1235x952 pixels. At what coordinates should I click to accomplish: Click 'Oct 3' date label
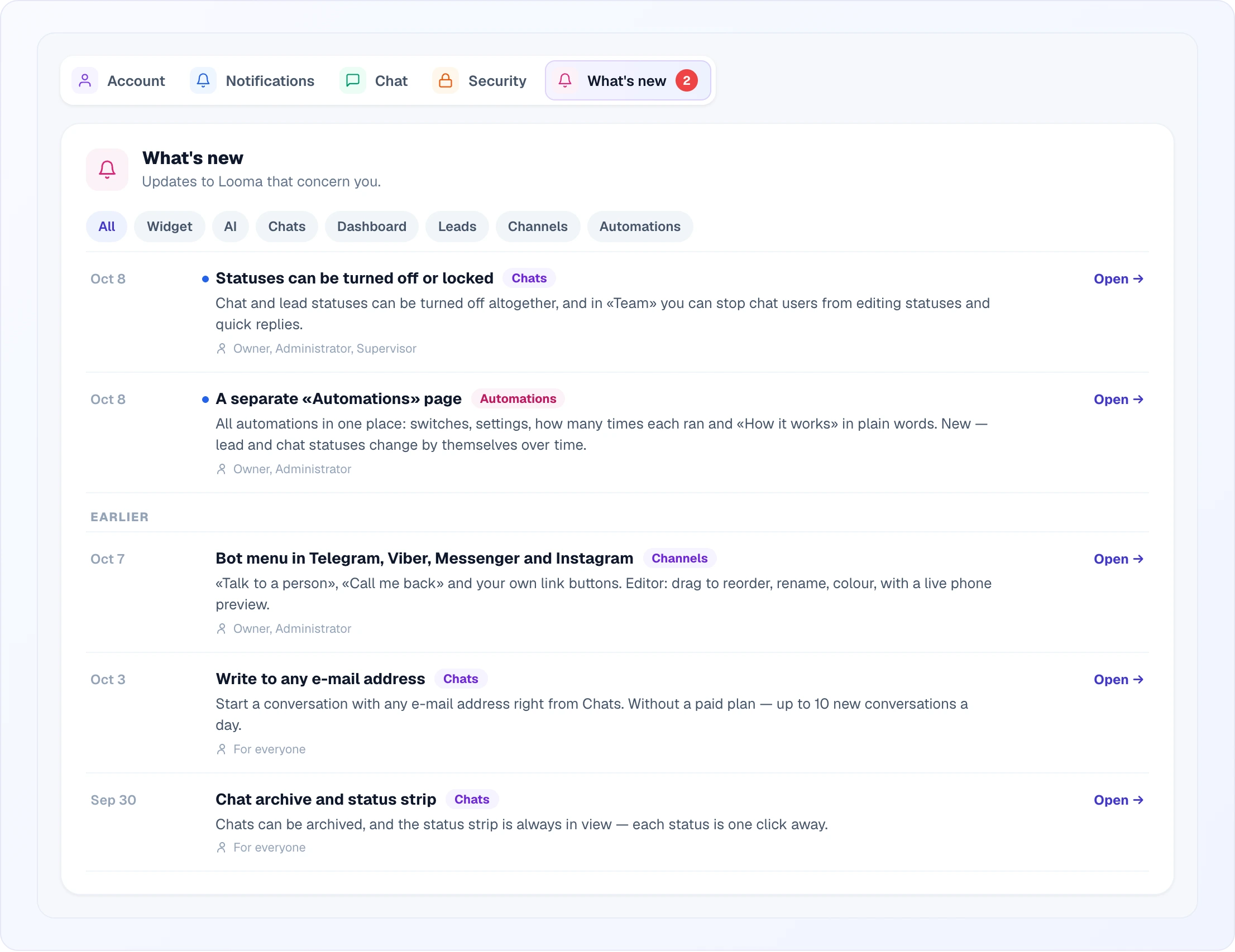click(108, 680)
